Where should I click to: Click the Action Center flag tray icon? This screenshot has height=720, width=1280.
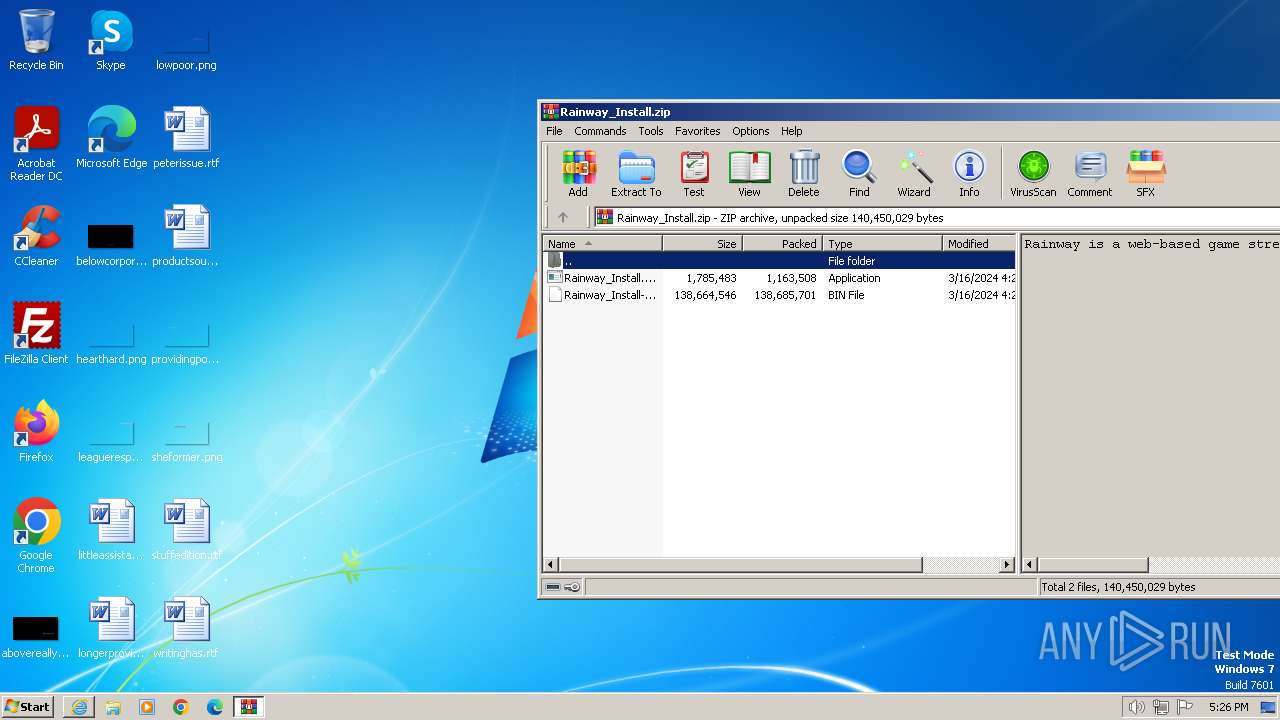(x=1186, y=707)
